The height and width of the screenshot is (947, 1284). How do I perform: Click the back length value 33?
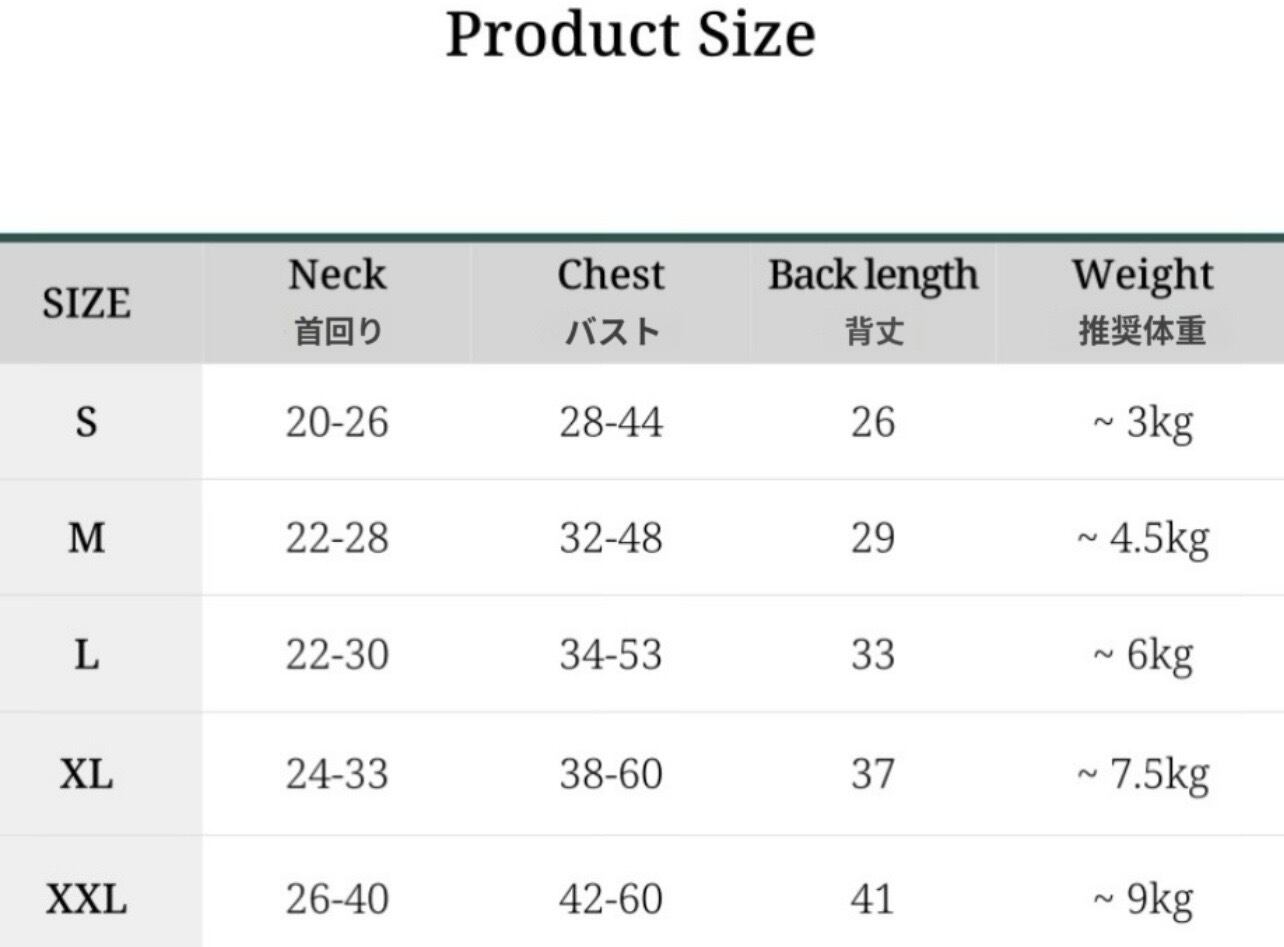(x=873, y=656)
